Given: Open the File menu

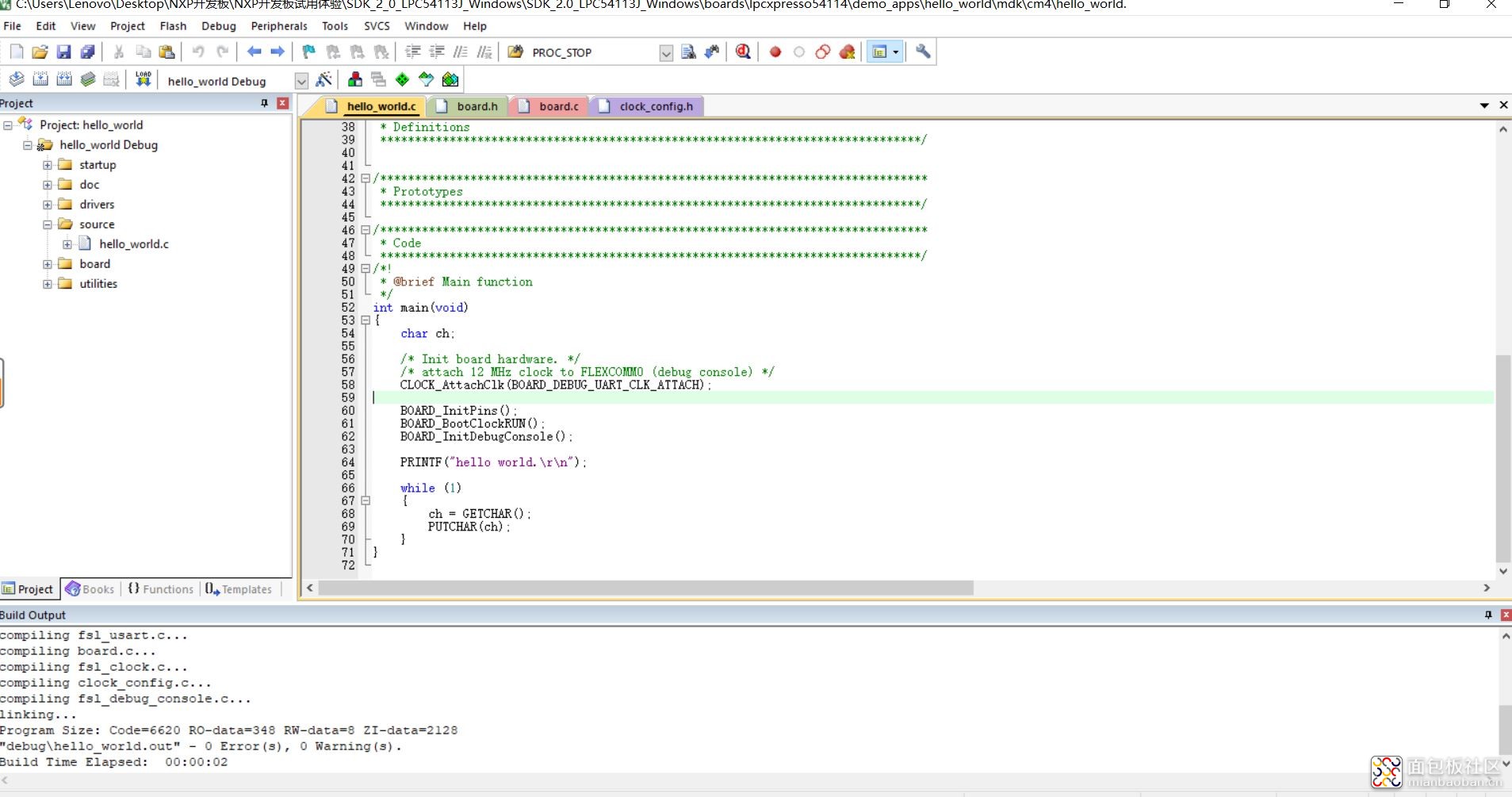Looking at the screenshot, I should click(13, 26).
